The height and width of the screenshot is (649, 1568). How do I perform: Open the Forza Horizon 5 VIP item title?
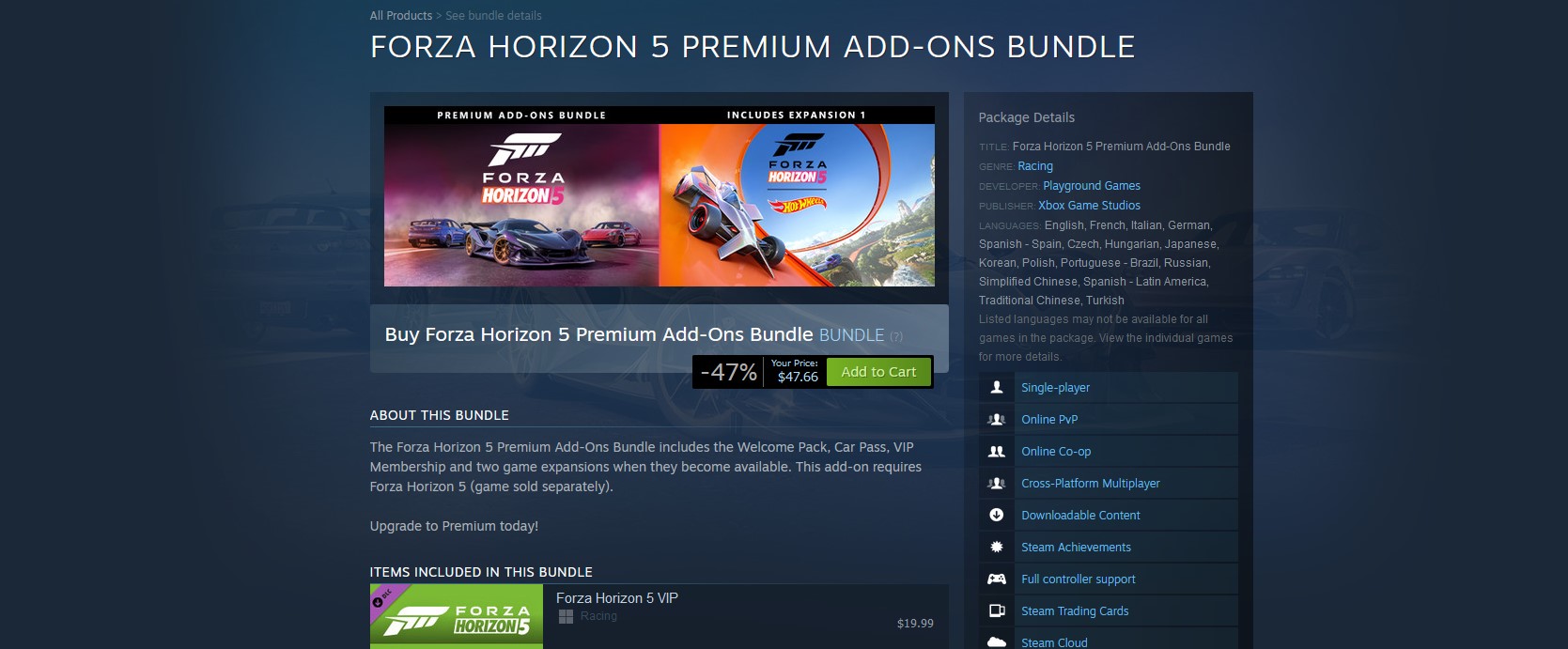click(617, 598)
